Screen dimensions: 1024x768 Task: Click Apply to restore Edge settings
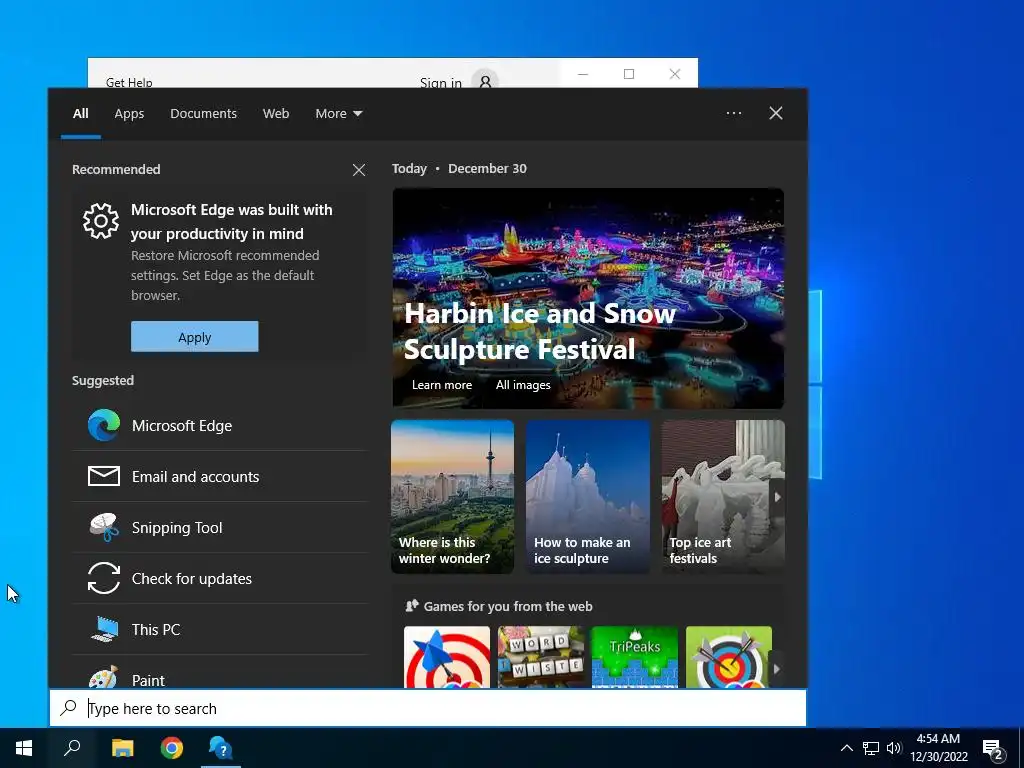tap(195, 337)
